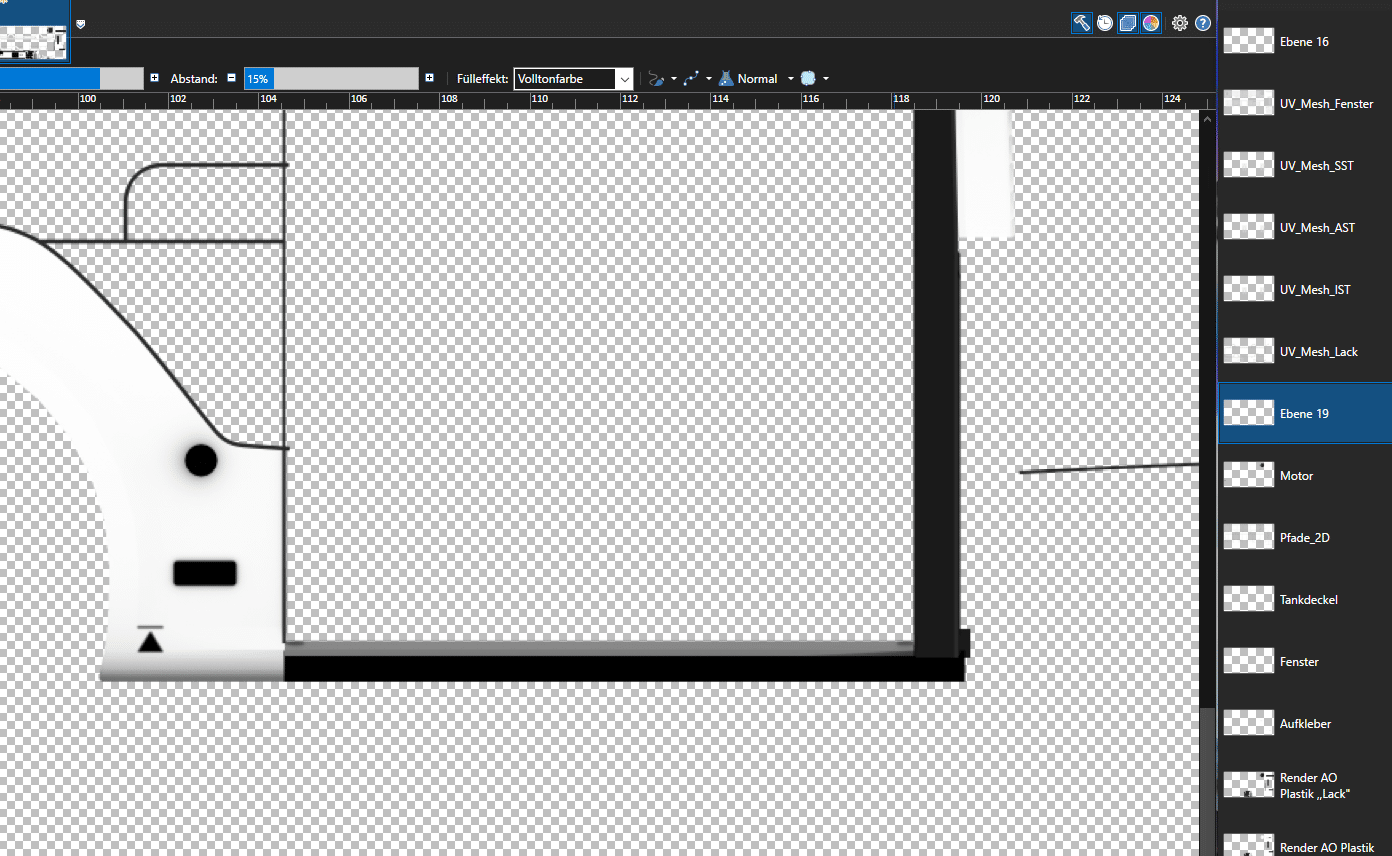The height and width of the screenshot is (856, 1392).
Task: Expand the image list arrow beside thumbnail
Action: [x=81, y=24]
